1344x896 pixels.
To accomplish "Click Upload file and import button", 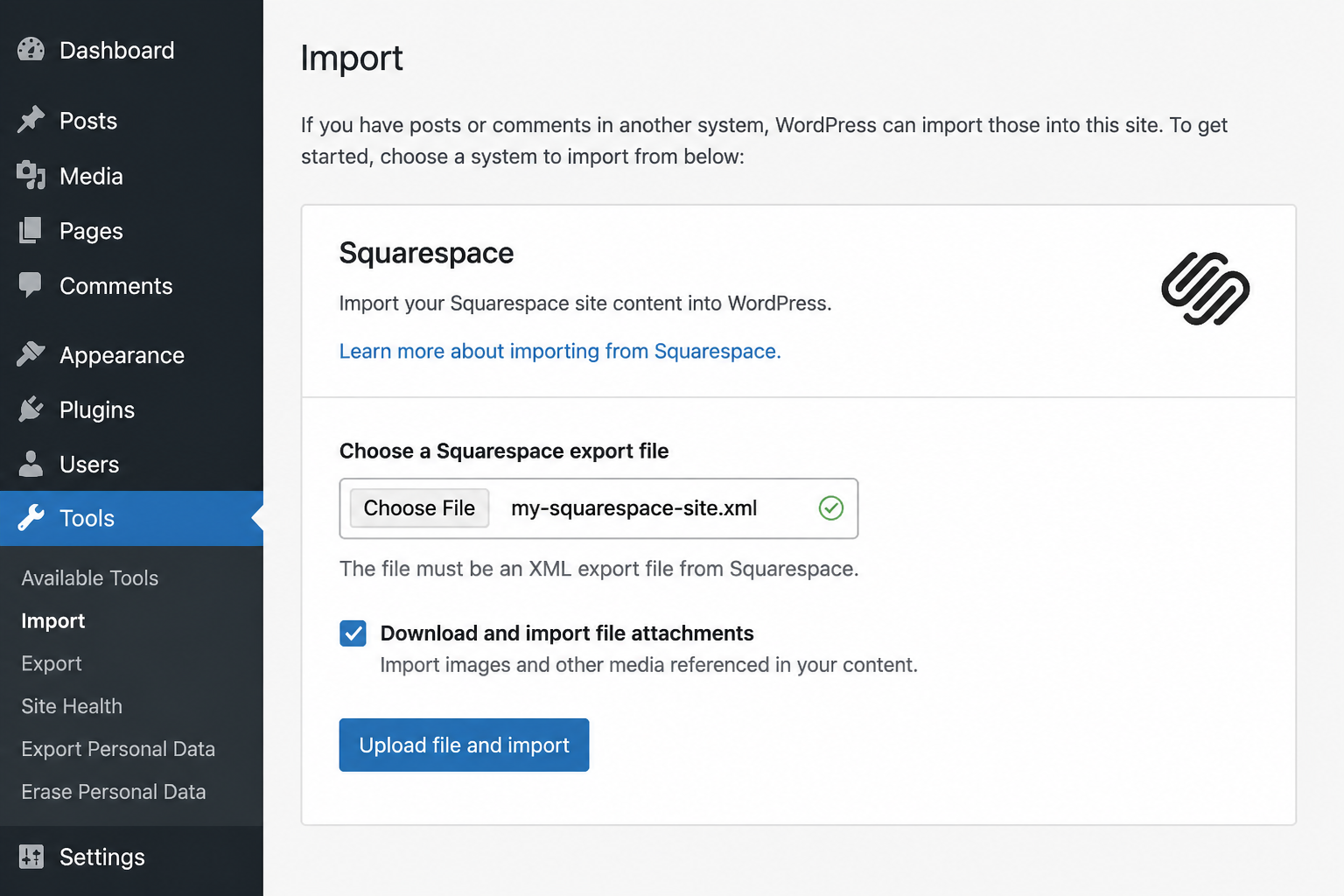I will click(464, 745).
